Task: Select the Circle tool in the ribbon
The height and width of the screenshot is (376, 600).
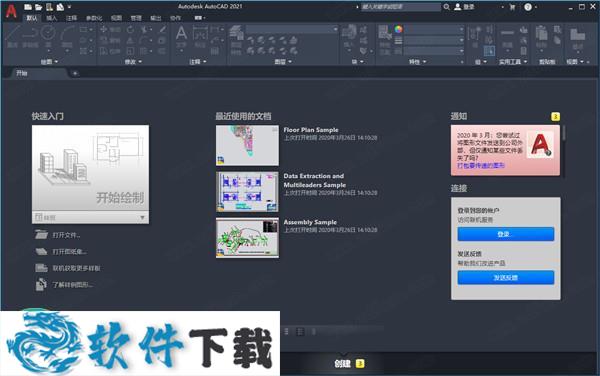Action: click(48, 37)
